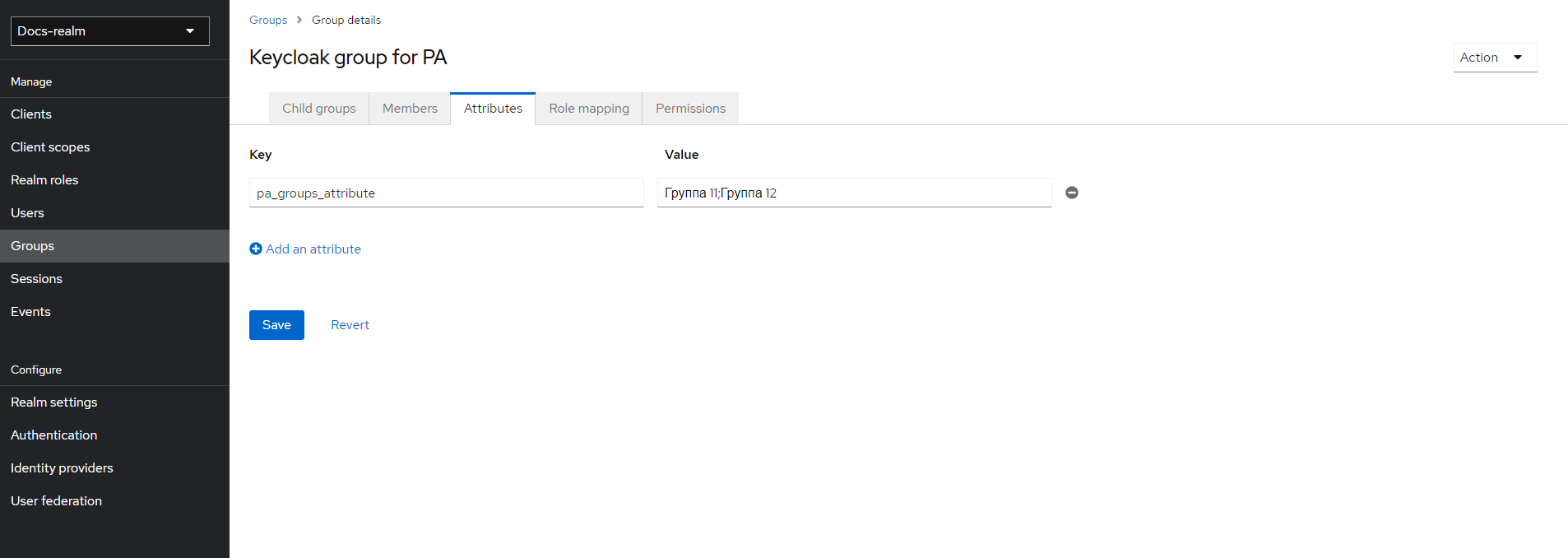Focus the Key input field
This screenshot has width=1568, height=558.
446,193
